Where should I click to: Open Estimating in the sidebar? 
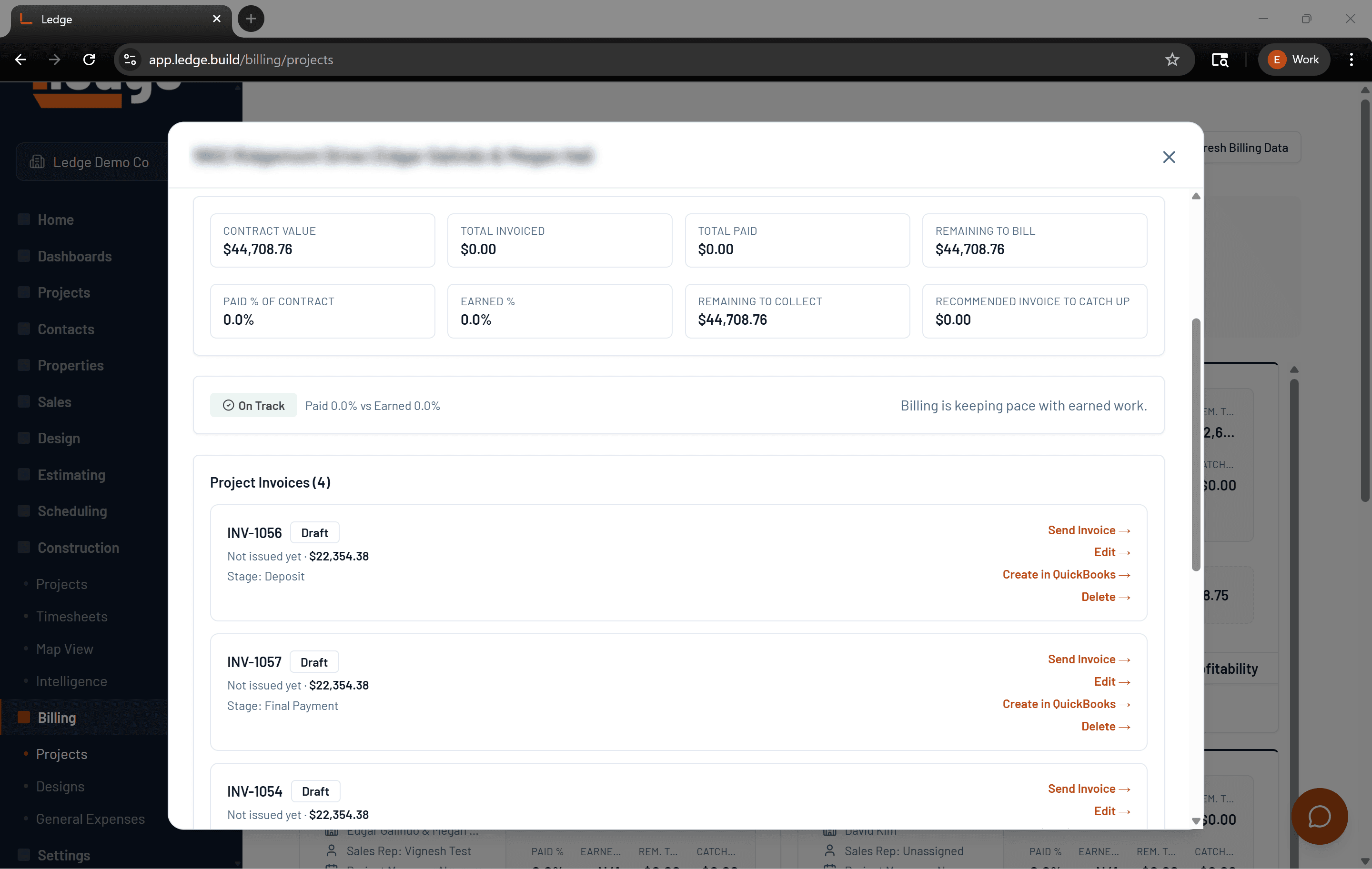[x=72, y=475]
